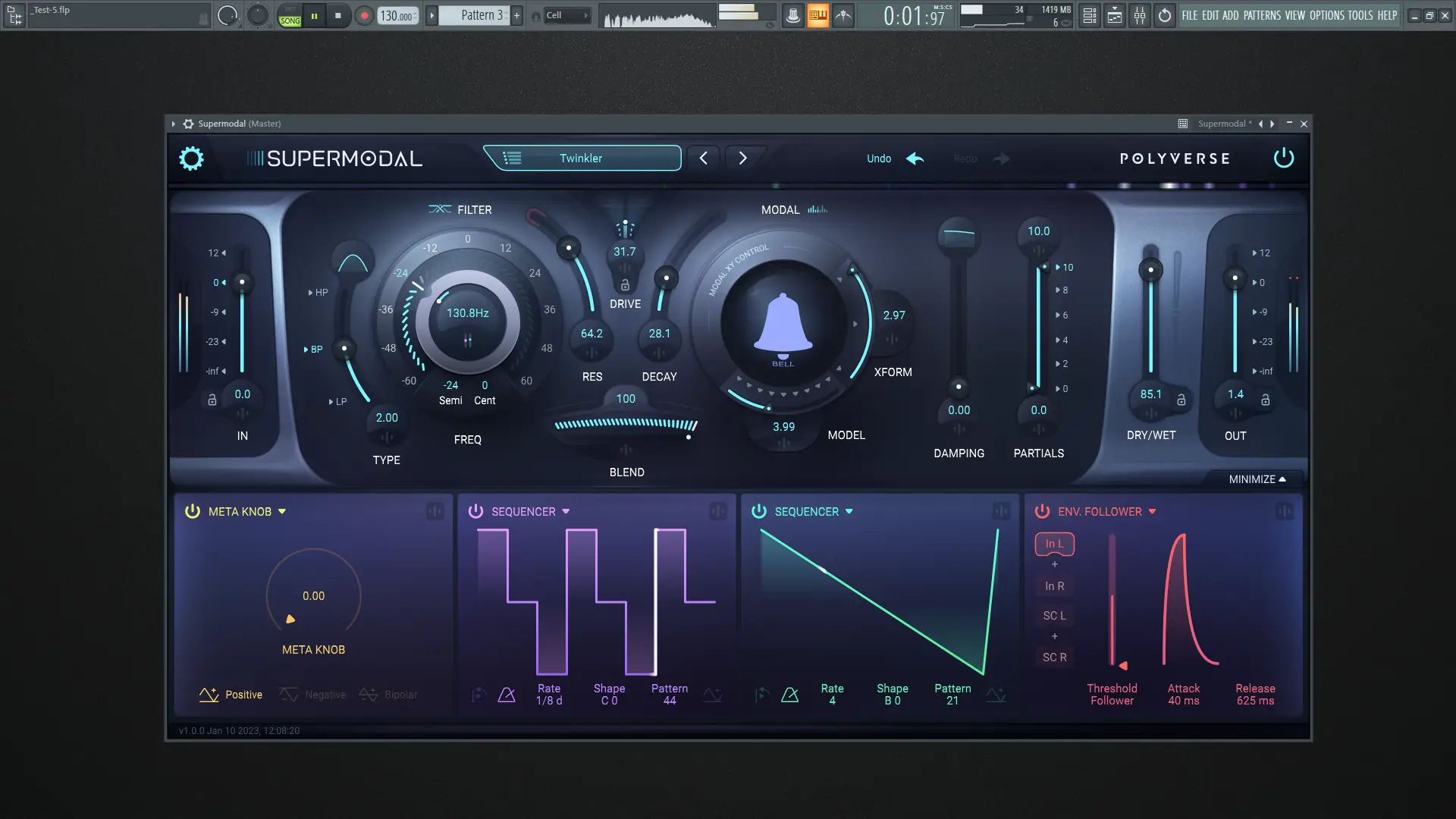Disable the Meta Knob power toggle
1456x819 pixels.
point(193,511)
